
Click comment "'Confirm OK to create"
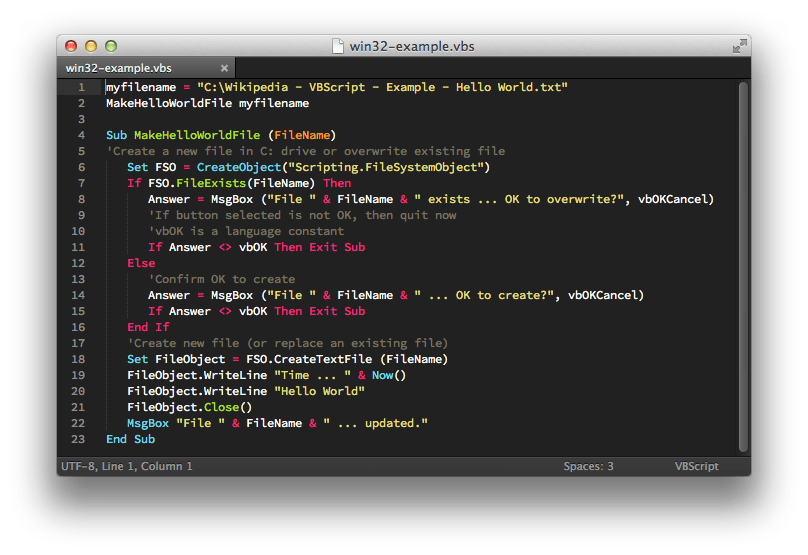pyautogui.click(x=222, y=279)
